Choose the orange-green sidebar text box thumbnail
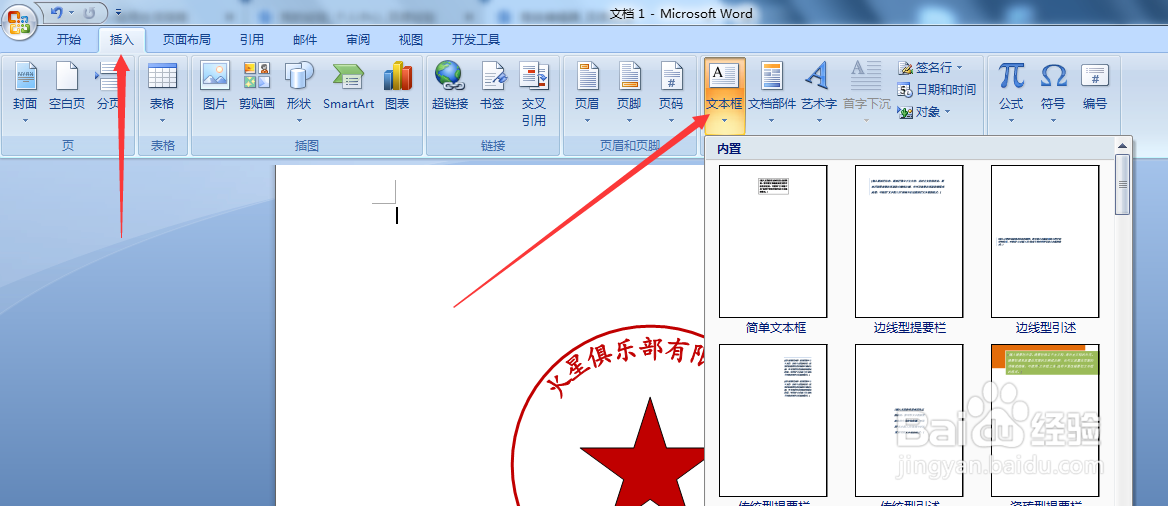Viewport: 1168px width, 506px height. (x=1045, y=420)
